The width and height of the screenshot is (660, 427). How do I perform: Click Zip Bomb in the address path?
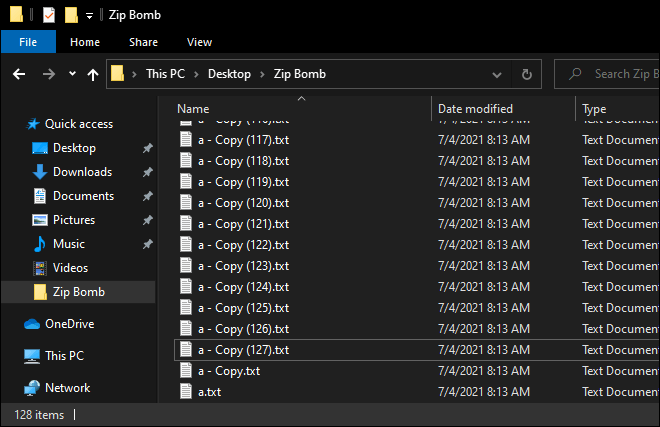300,74
